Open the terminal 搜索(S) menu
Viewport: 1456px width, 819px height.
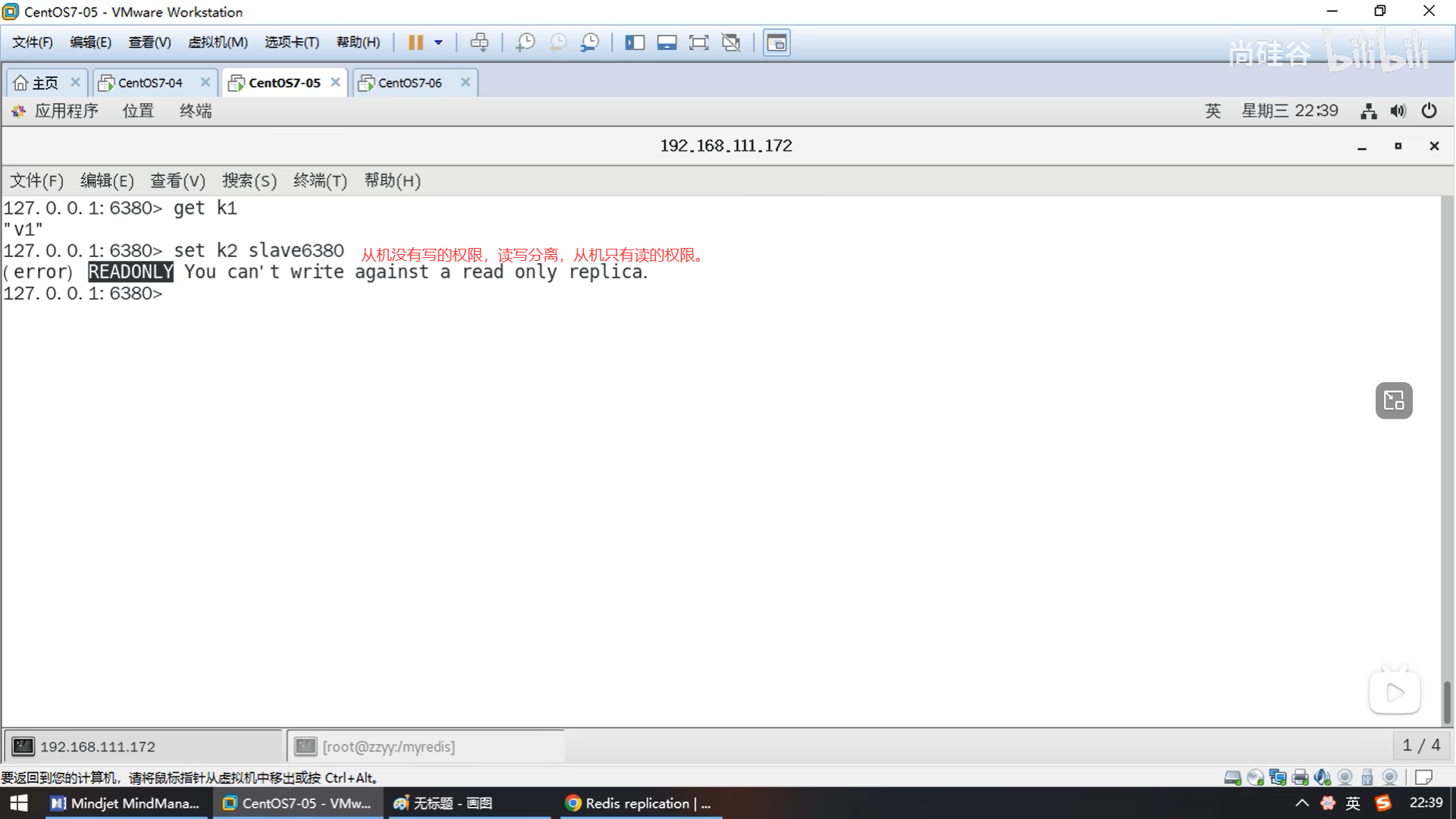pos(249,180)
